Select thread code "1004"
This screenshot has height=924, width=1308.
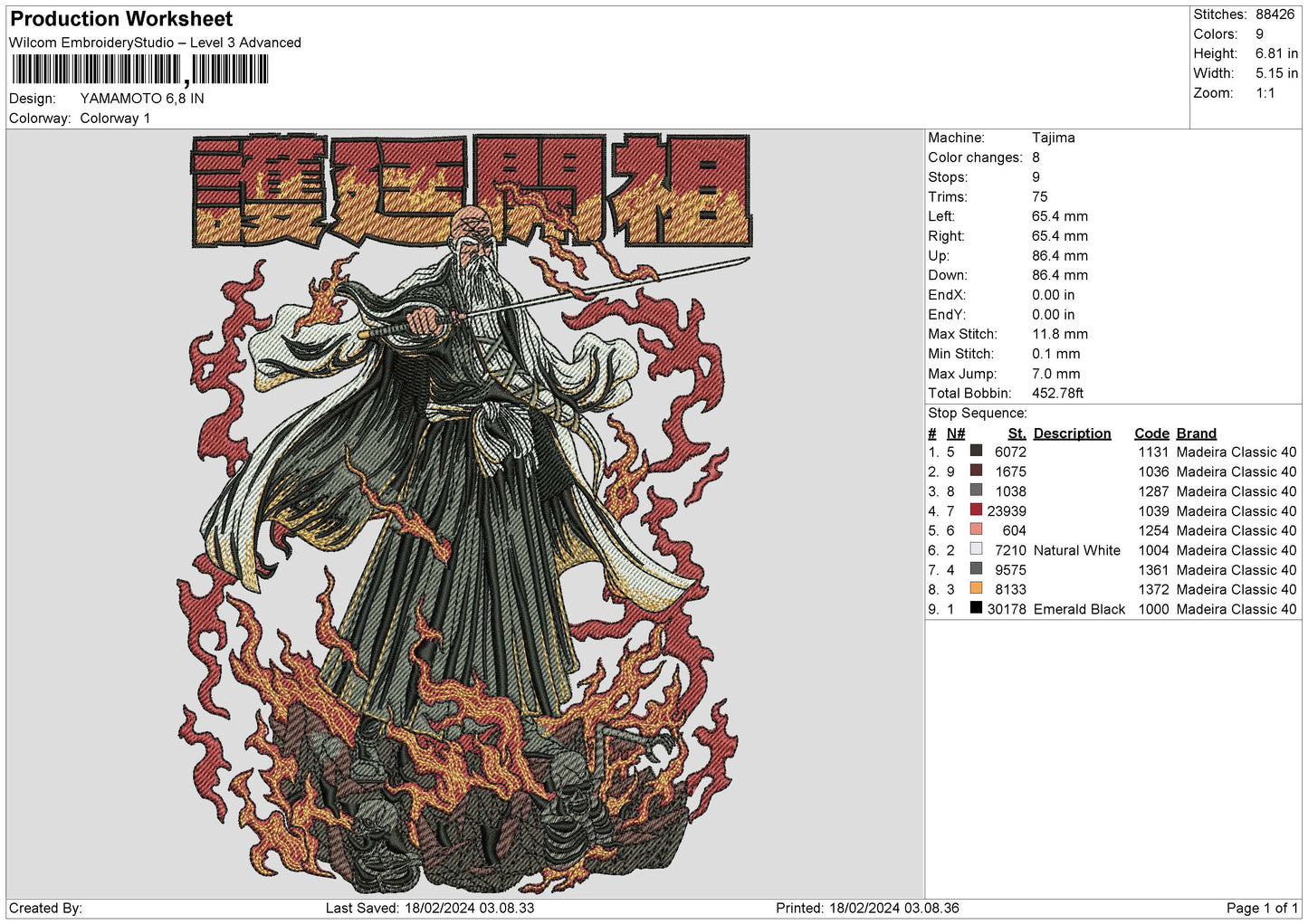pyautogui.click(x=1153, y=550)
